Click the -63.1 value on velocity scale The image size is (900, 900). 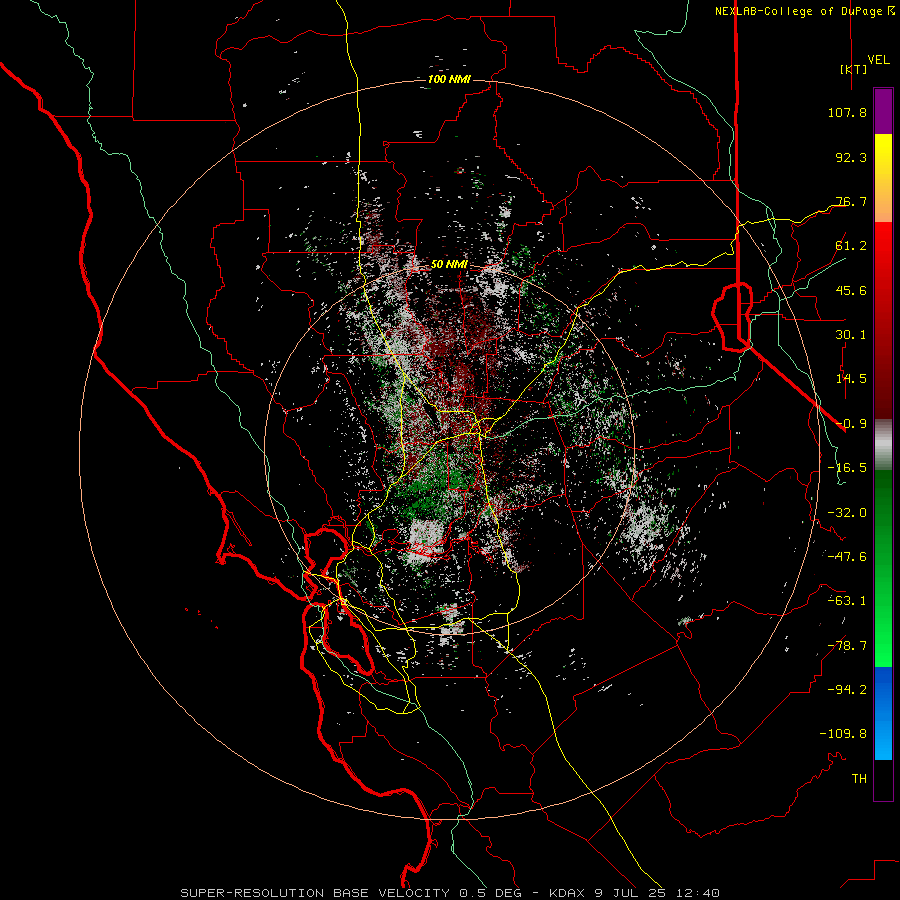847,601
